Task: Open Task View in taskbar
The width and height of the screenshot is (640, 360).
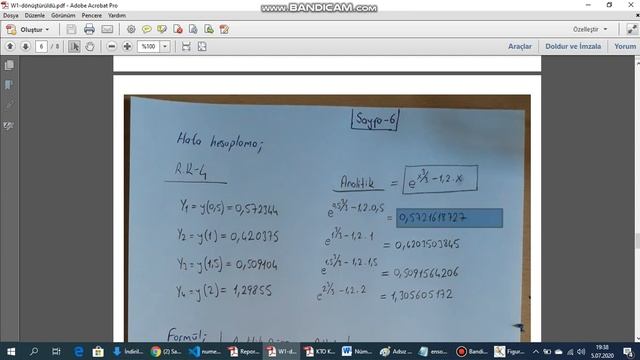Action: 56,351
